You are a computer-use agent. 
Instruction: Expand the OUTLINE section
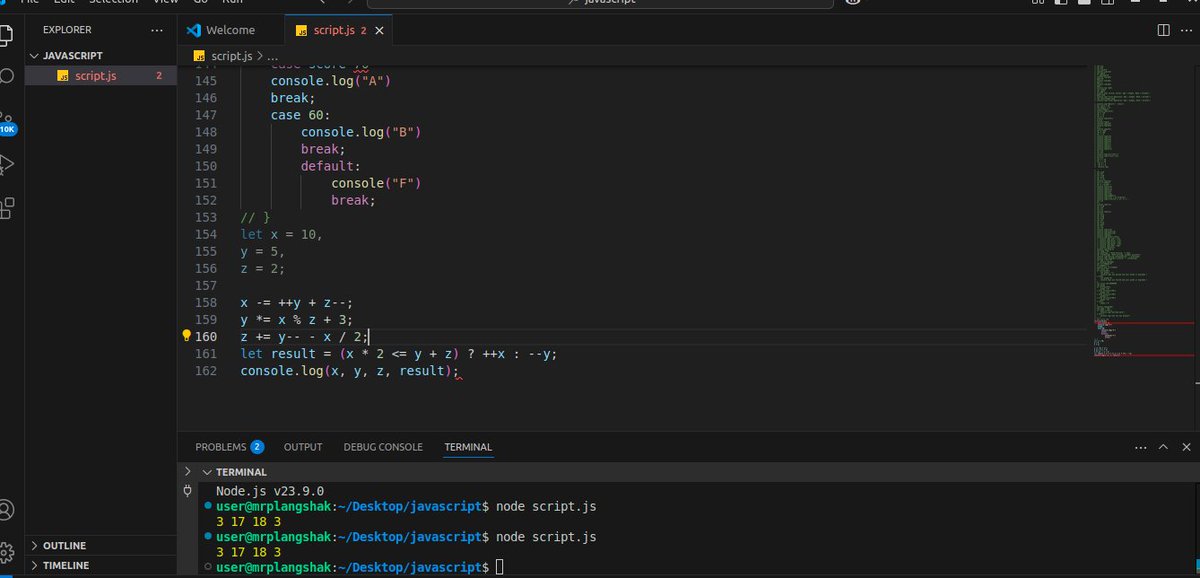[x=36, y=546]
